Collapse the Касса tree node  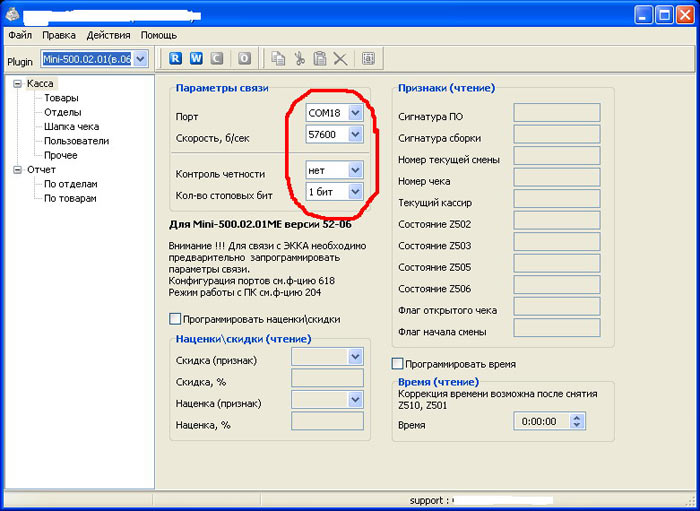tap(17, 84)
